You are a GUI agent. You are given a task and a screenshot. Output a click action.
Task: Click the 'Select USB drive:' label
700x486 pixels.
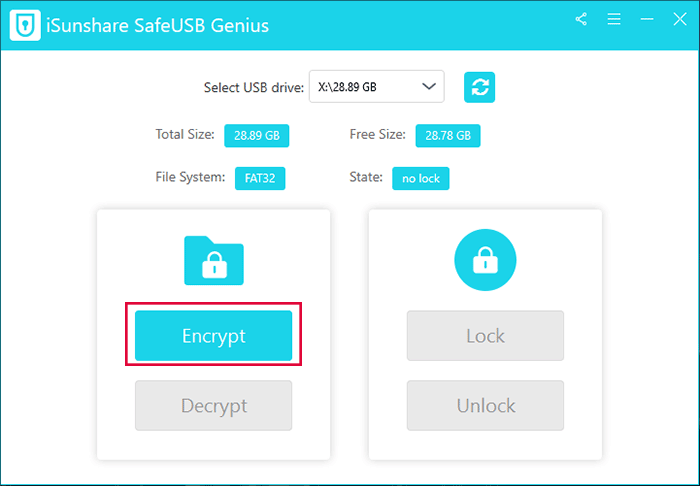tap(253, 87)
